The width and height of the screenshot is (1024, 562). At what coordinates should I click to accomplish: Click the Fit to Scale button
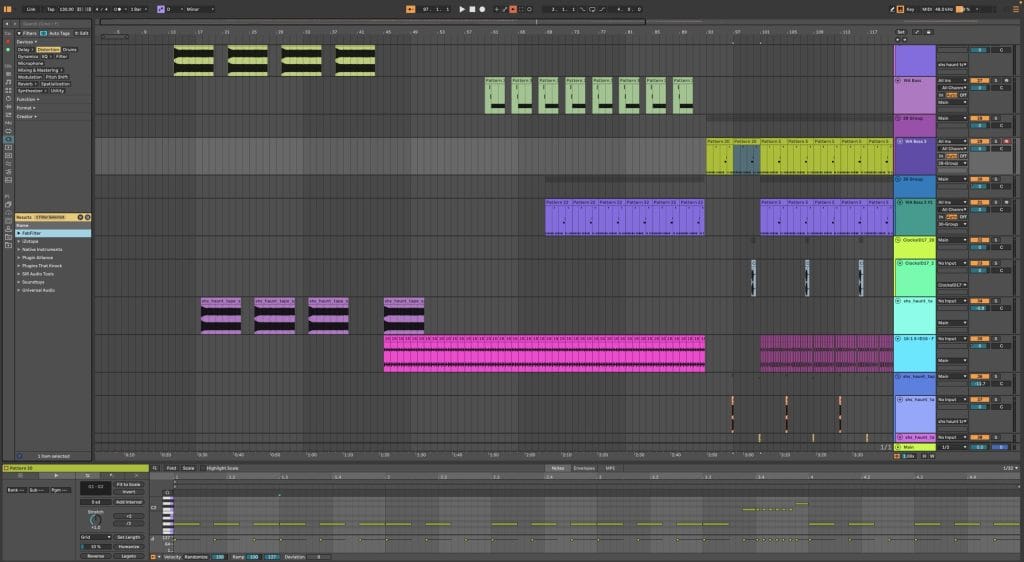[129, 484]
